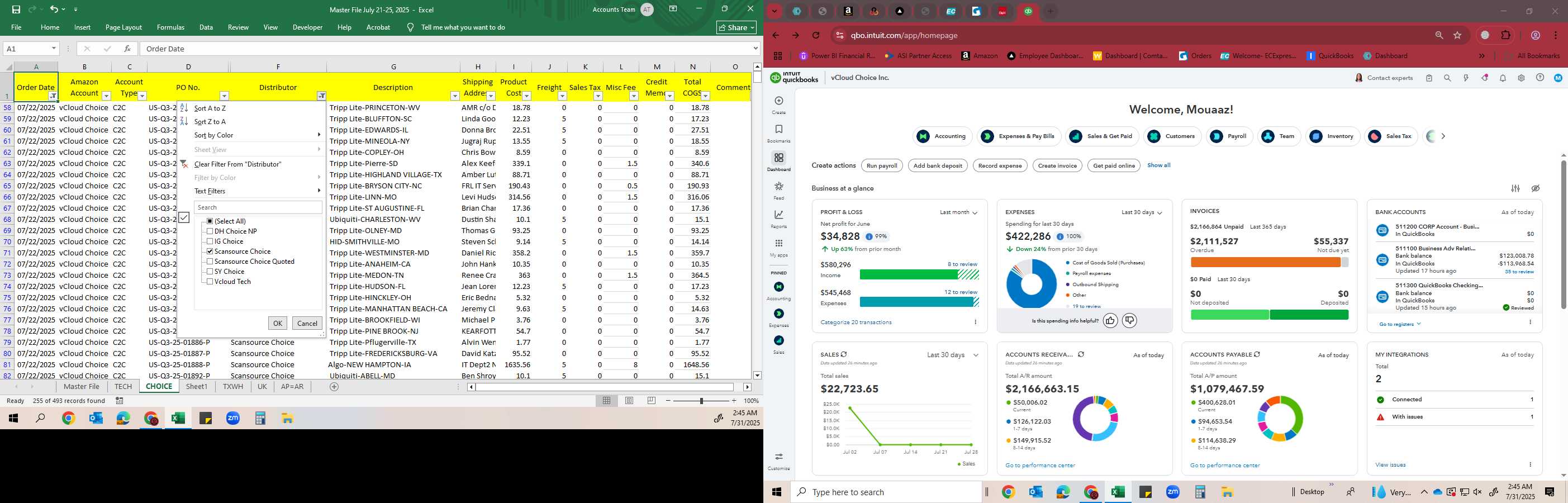Check SY Choice in the filter list
This screenshot has width=1568, height=503.
[x=210, y=272]
